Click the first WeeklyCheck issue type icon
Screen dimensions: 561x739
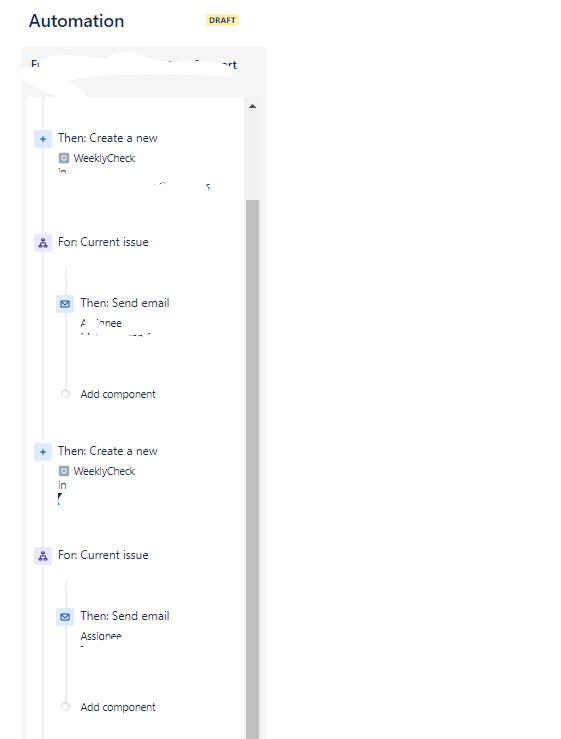coord(64,158)
